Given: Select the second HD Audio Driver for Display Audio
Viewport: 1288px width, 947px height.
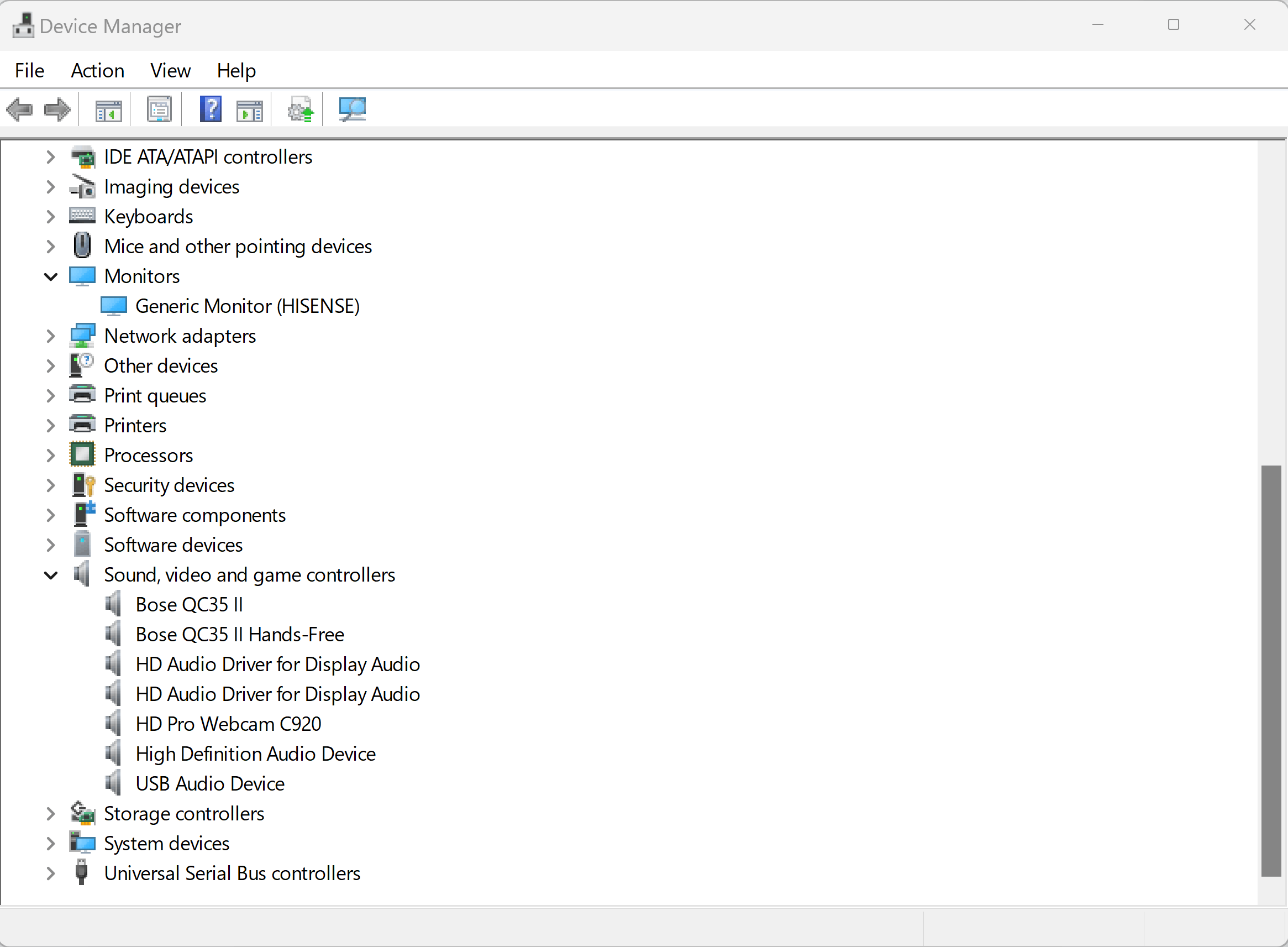Looking at the screenshot, I should (278, 694).
